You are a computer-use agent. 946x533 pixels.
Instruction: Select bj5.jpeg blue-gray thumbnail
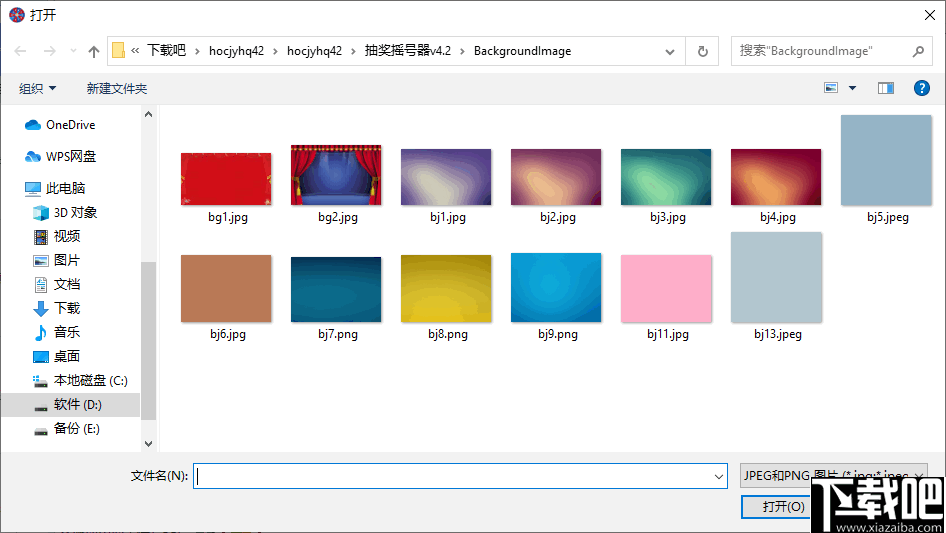[886, 160]
